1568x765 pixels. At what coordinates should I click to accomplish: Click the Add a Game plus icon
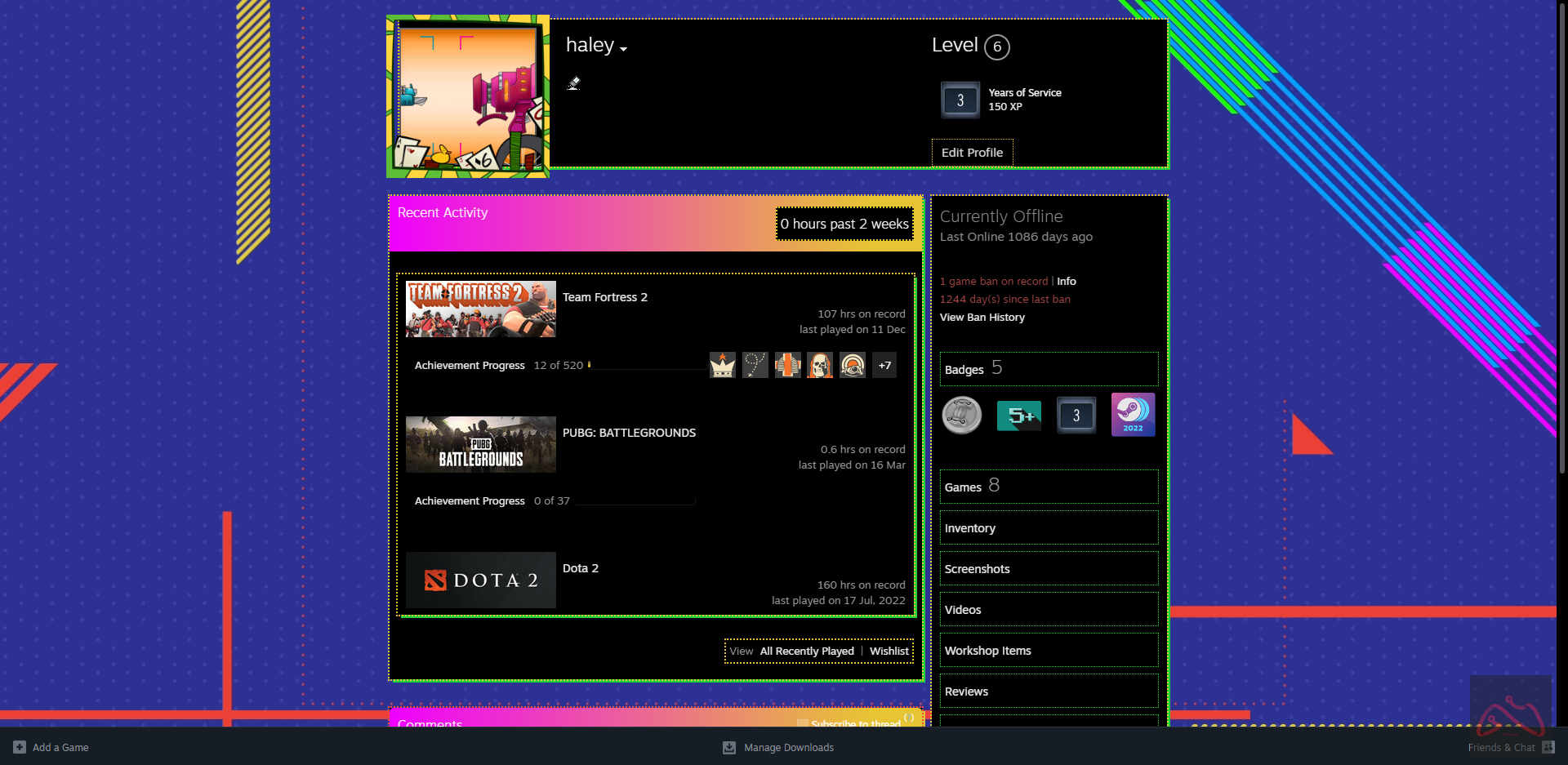click(x=20, y=748)
